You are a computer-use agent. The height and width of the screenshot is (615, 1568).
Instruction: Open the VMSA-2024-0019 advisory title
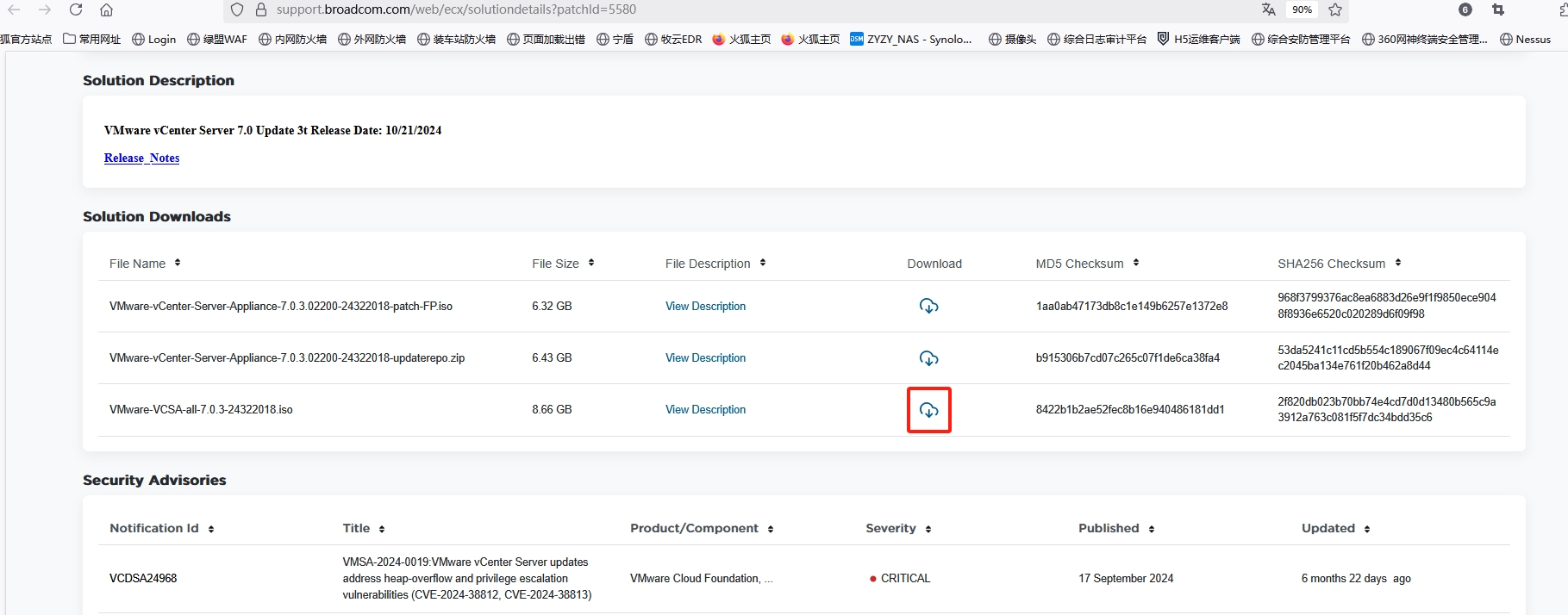(x=467, y=578)
